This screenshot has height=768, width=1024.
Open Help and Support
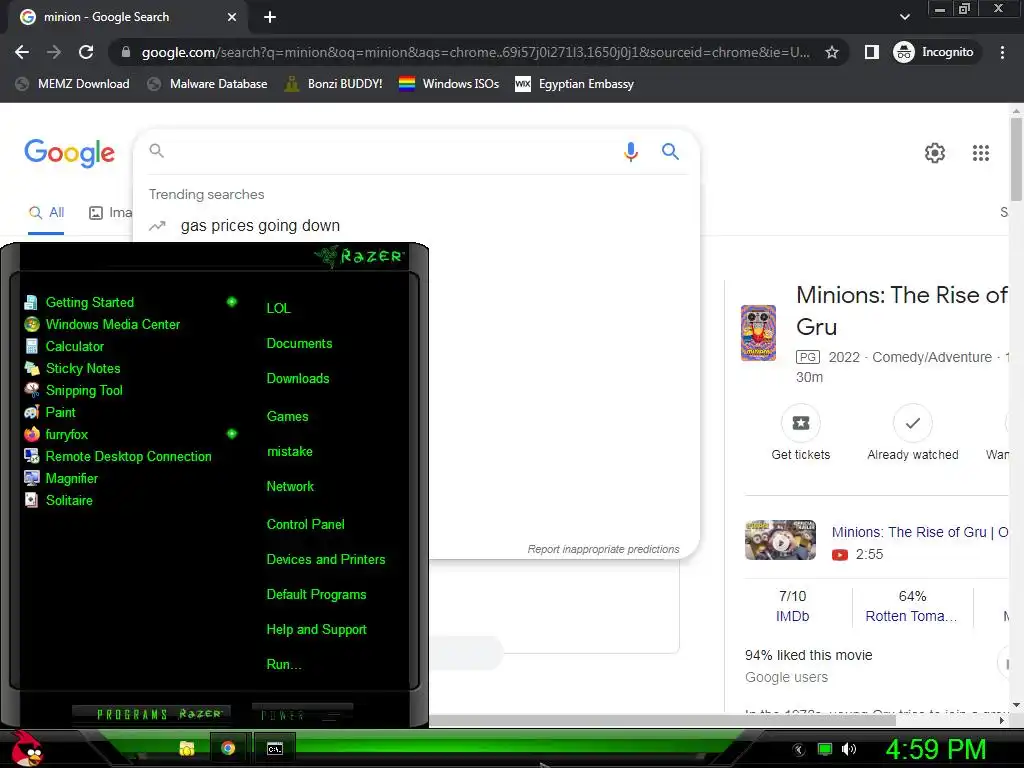[316, 630]
